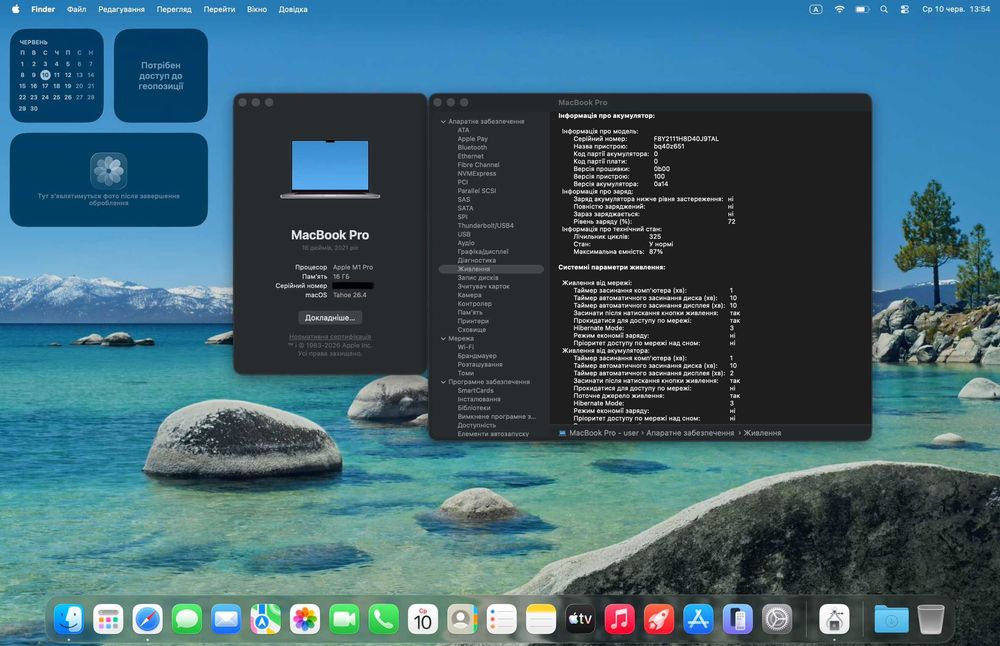Select Пам'ять in the sidebar

tap(470, 312)
